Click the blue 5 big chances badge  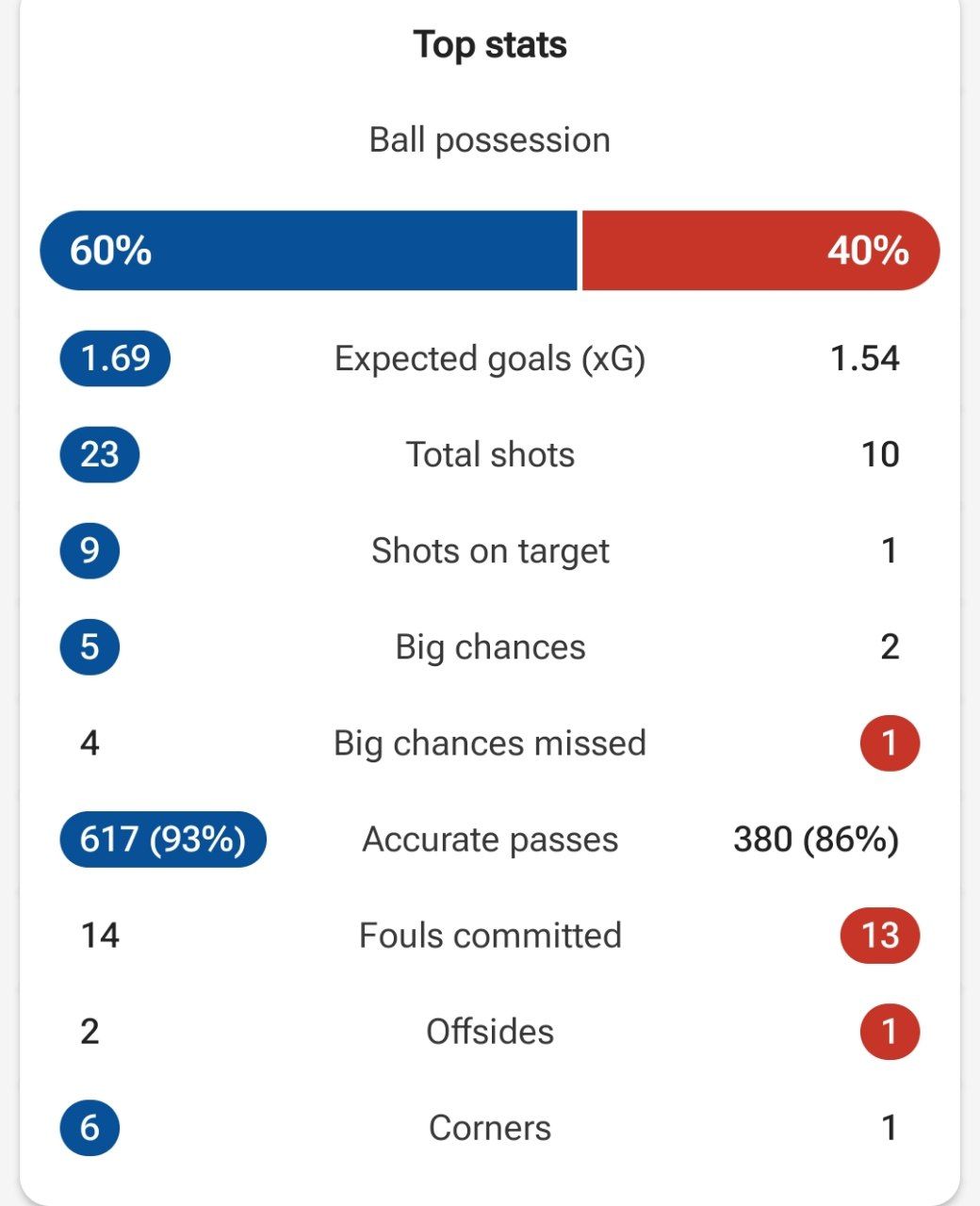90,647
